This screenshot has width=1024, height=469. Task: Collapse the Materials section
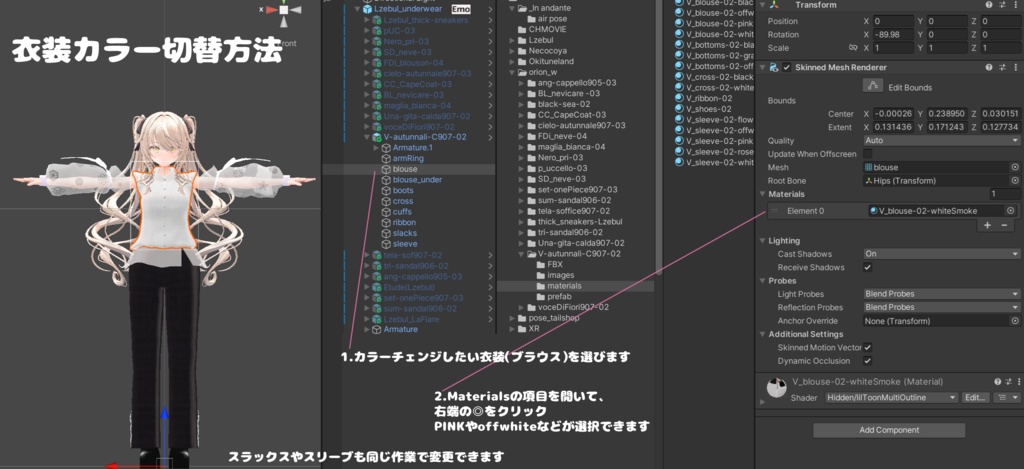pos(763,195)
